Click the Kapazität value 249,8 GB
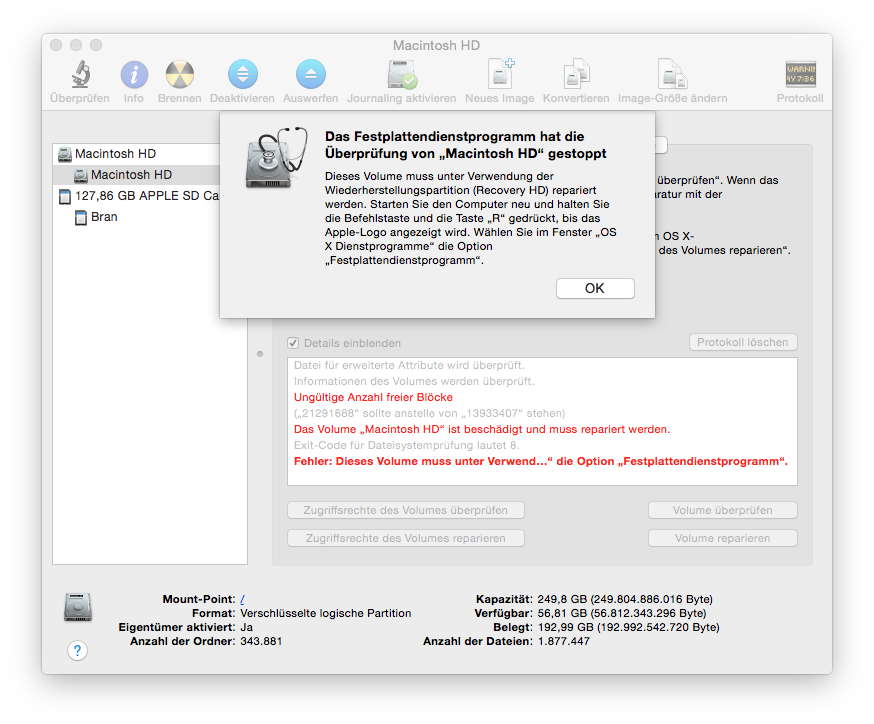 tap(625, 599)
